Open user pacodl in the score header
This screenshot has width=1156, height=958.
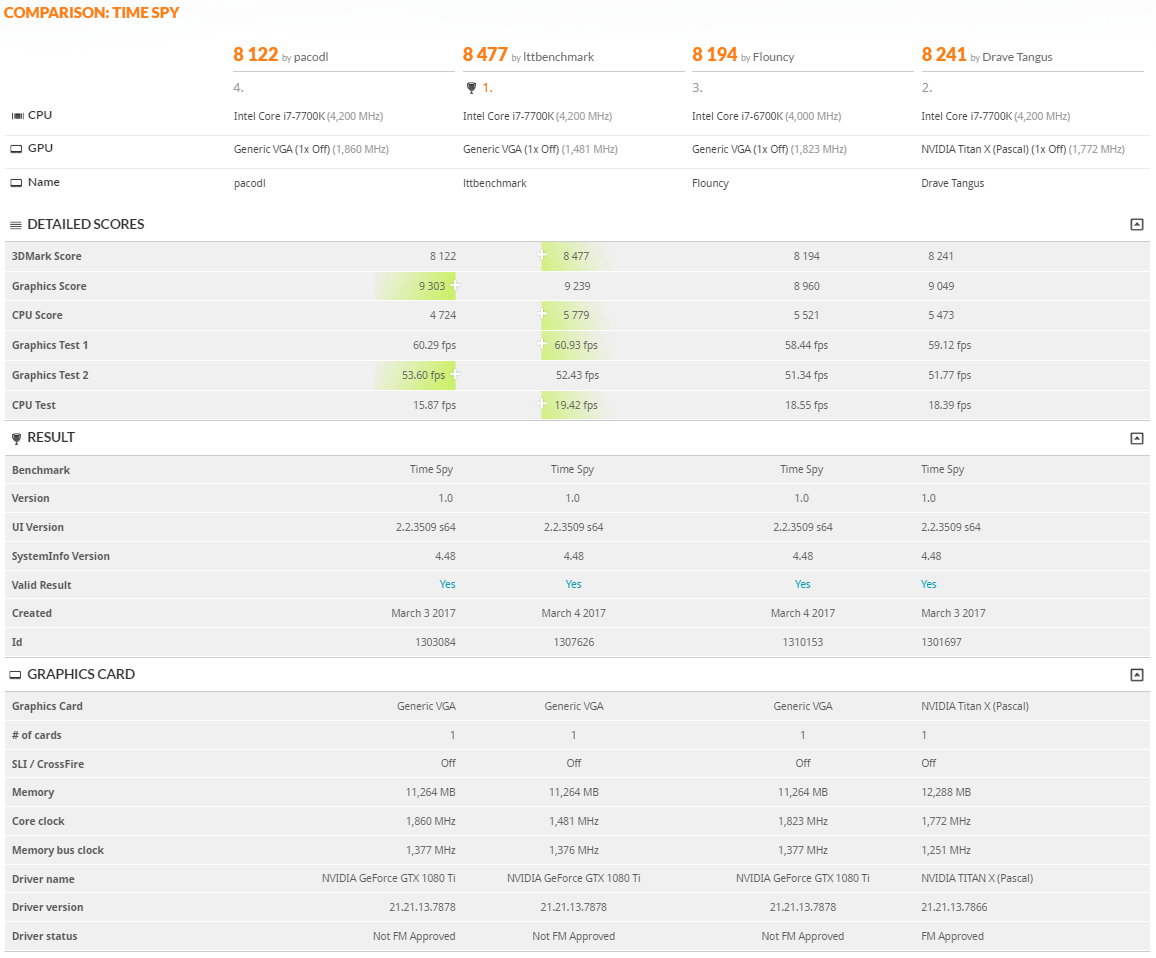tap(311, 58)
